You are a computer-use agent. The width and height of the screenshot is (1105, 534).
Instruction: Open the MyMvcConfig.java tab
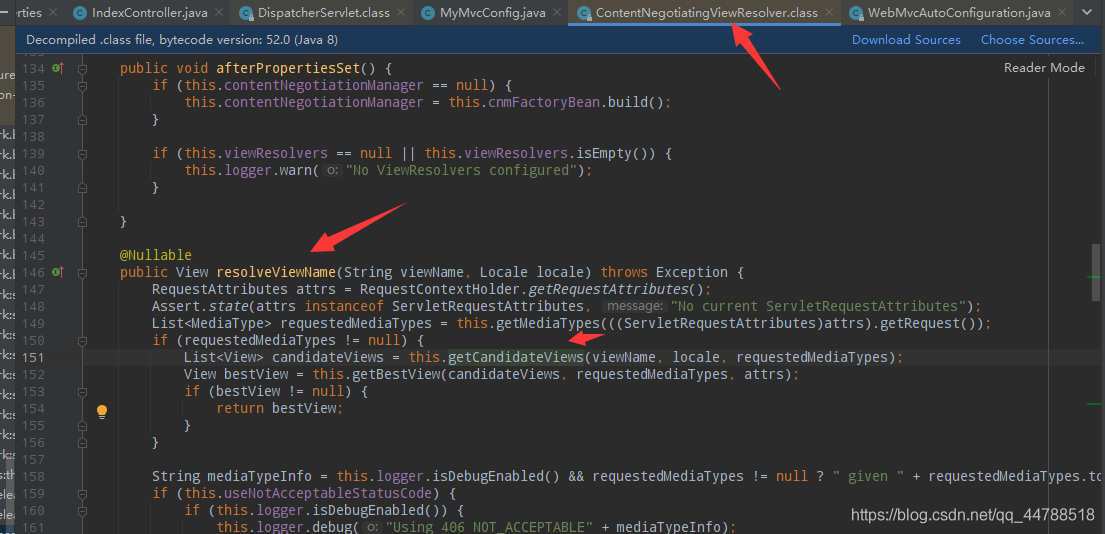click(493, 13)
